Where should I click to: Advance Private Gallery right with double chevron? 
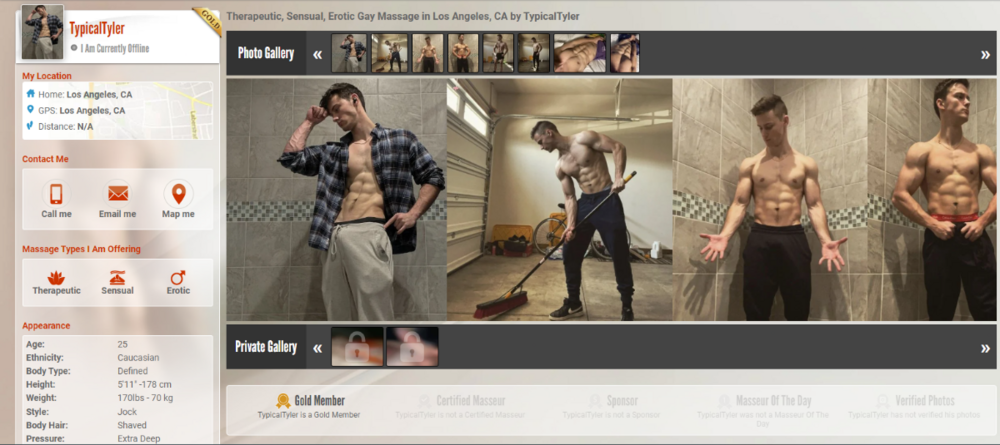(x=985, y=348)
